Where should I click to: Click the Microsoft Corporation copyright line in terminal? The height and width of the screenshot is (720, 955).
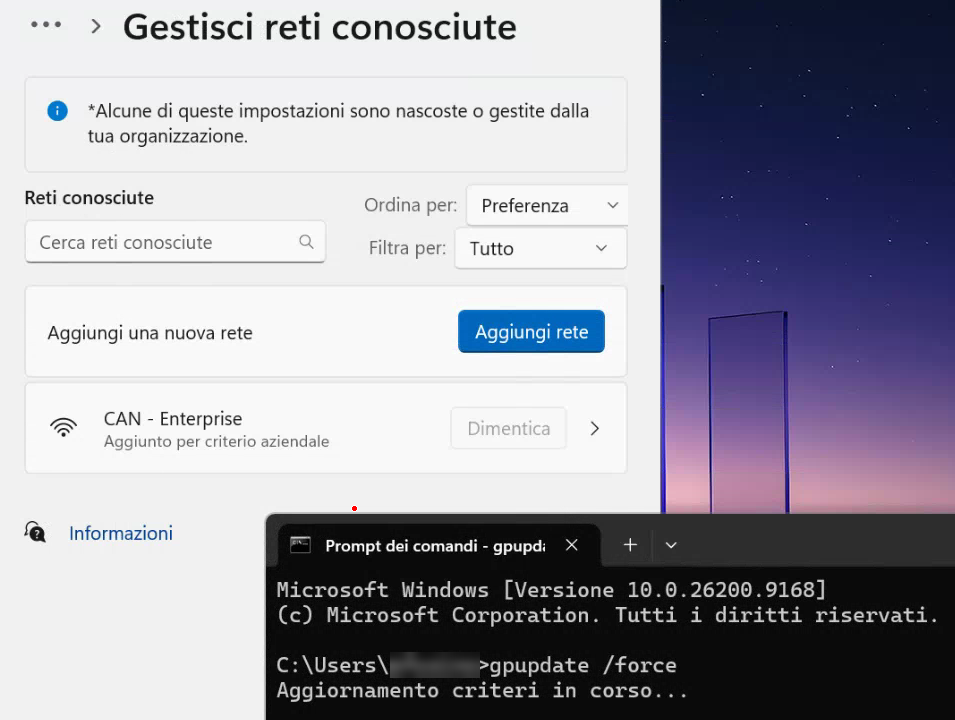point(607,615)
